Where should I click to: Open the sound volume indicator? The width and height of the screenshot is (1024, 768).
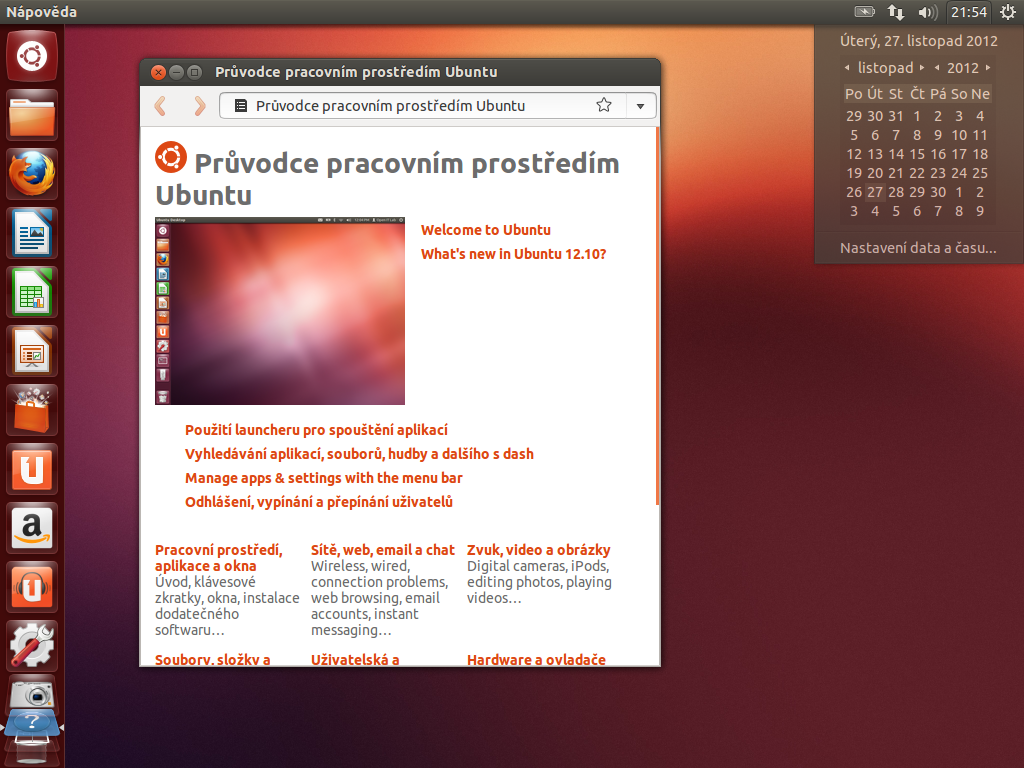[927, 12]
